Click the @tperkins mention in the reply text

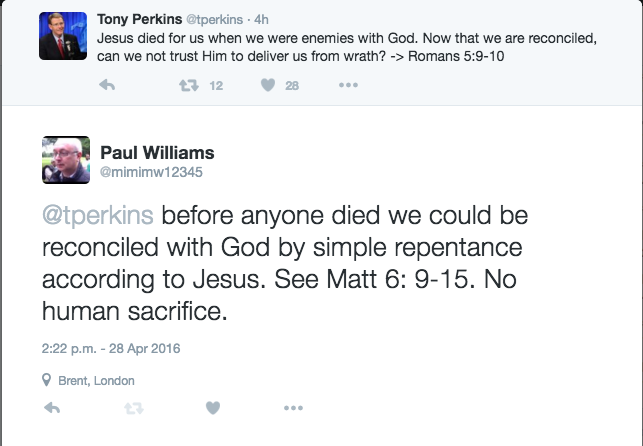98,217
